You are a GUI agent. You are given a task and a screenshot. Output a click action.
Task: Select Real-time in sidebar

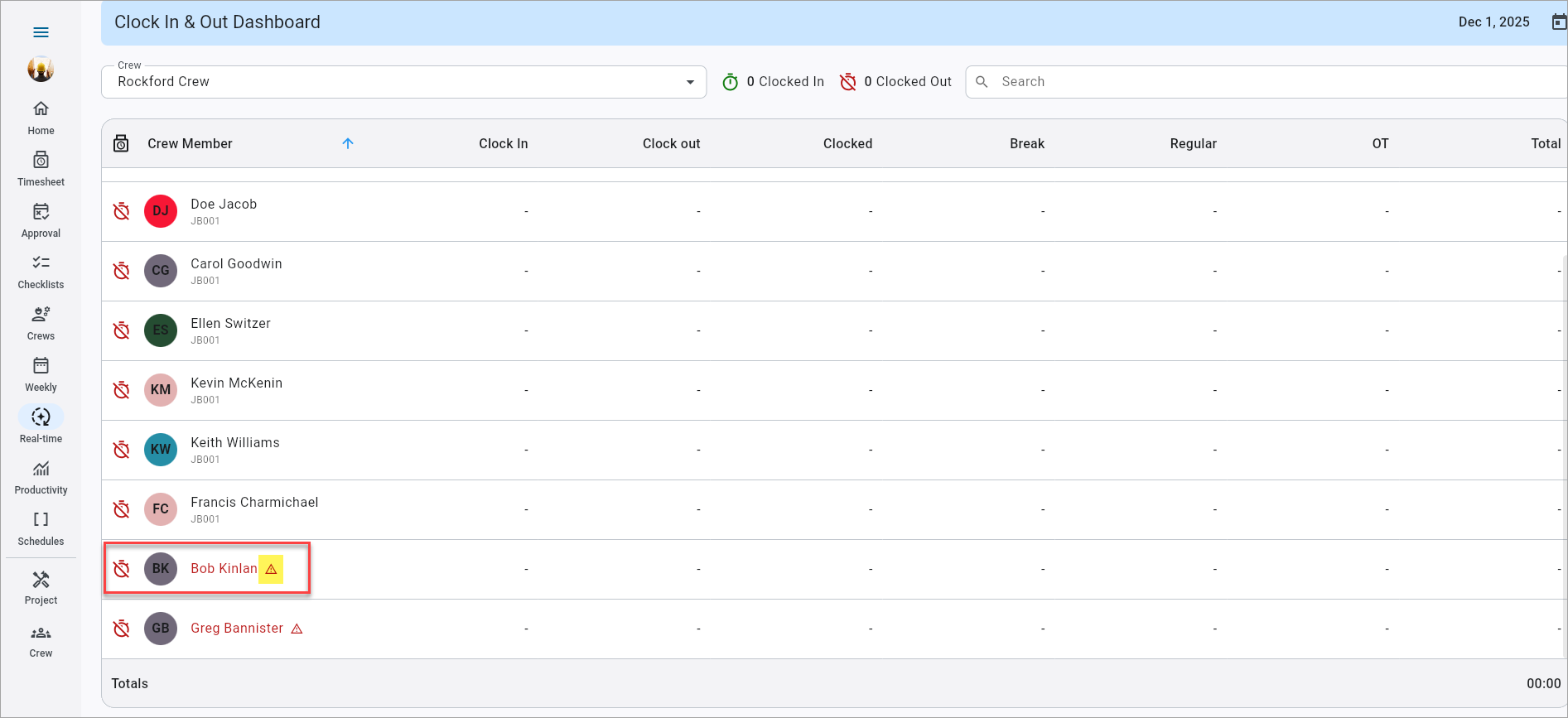41,426
